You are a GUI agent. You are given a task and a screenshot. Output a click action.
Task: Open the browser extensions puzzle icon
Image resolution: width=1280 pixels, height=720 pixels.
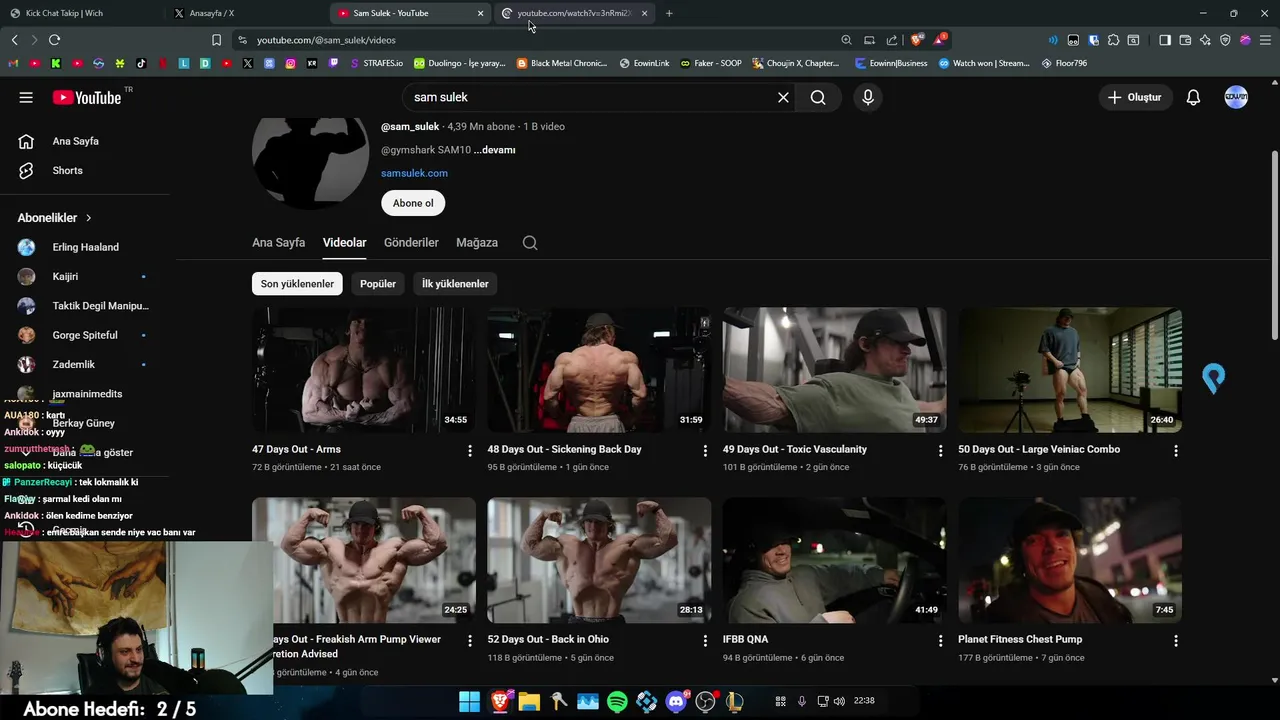click(x=1113, y=40)
